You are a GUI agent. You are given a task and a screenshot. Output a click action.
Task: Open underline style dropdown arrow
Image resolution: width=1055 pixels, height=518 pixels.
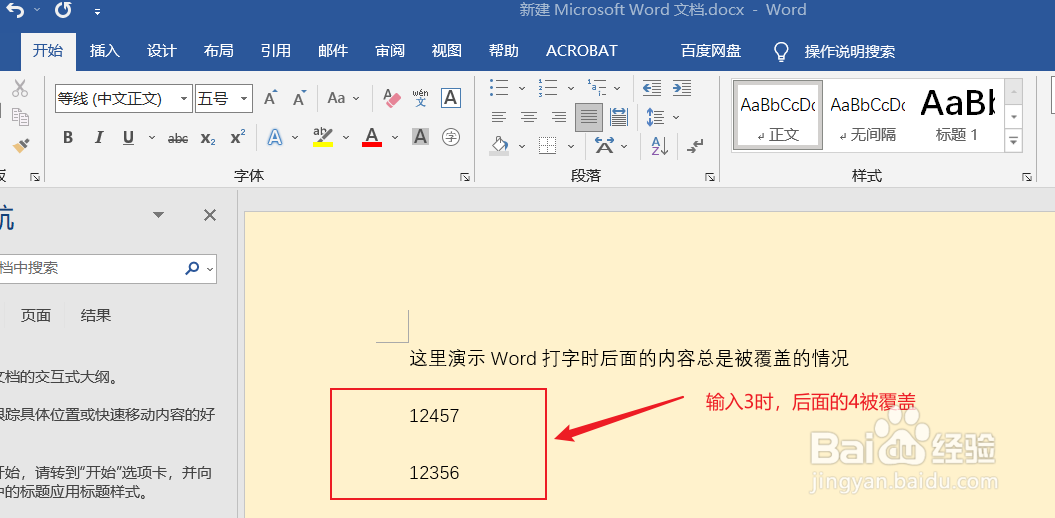point(151,138)
